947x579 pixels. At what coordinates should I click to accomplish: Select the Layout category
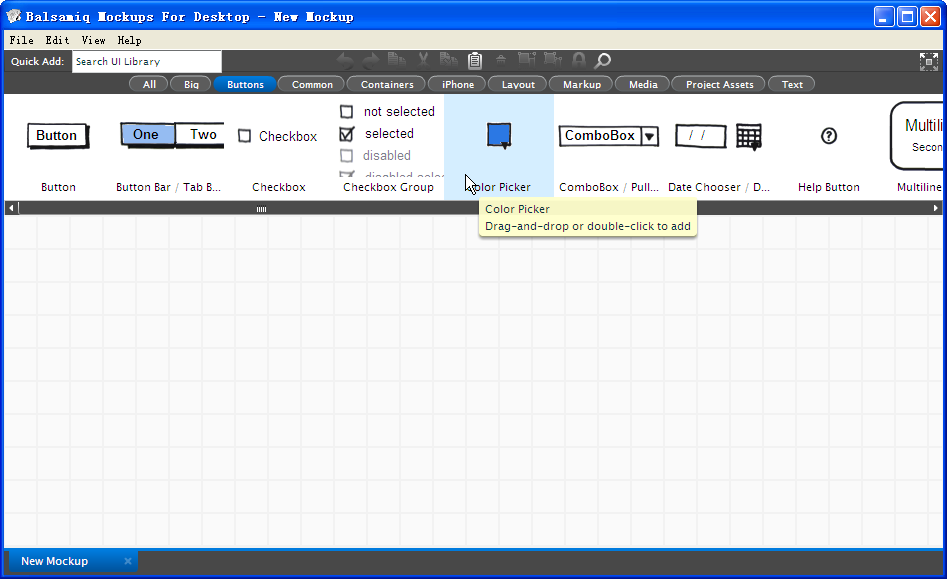point(518,84)
